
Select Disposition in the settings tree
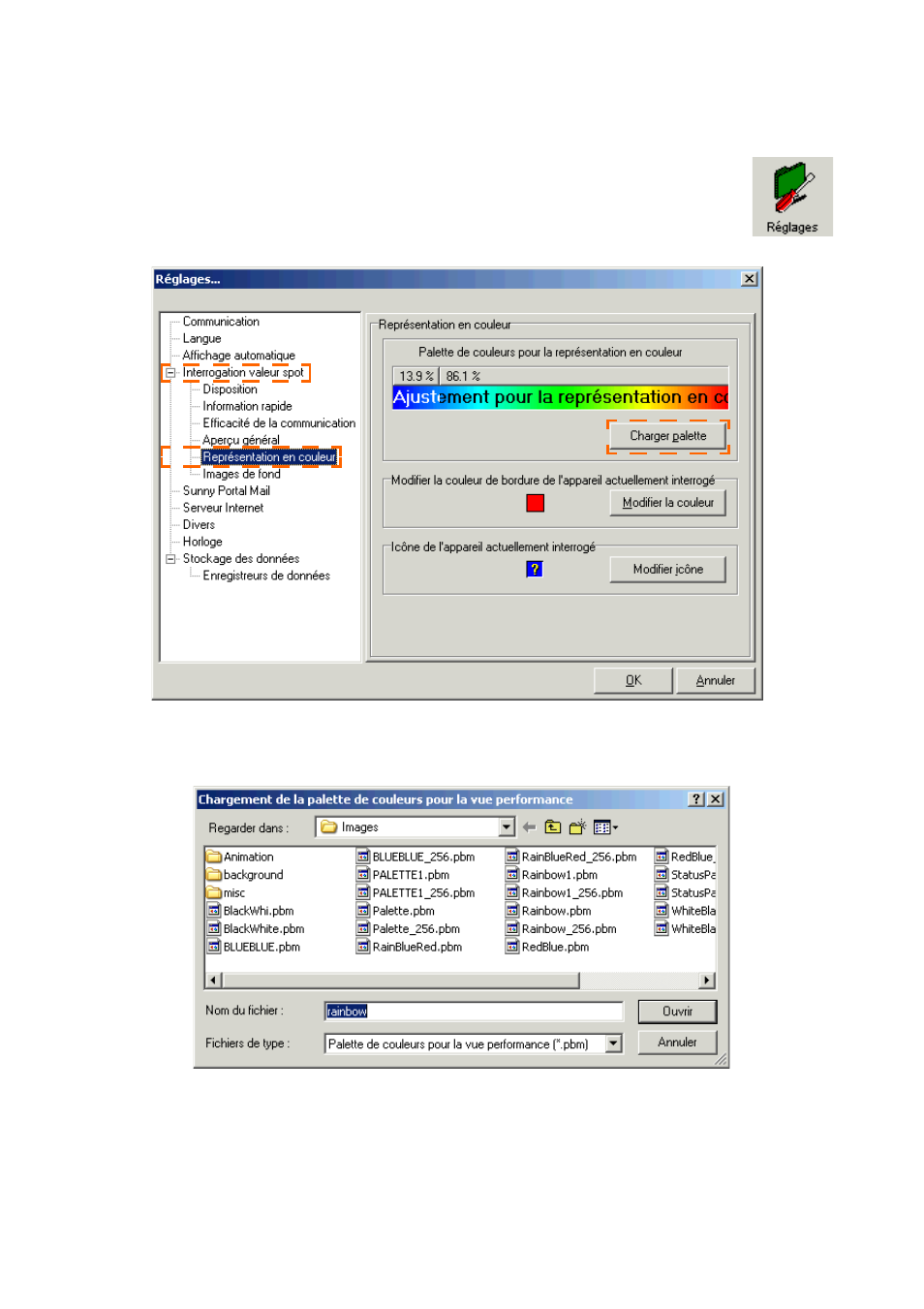coord(230,390)
